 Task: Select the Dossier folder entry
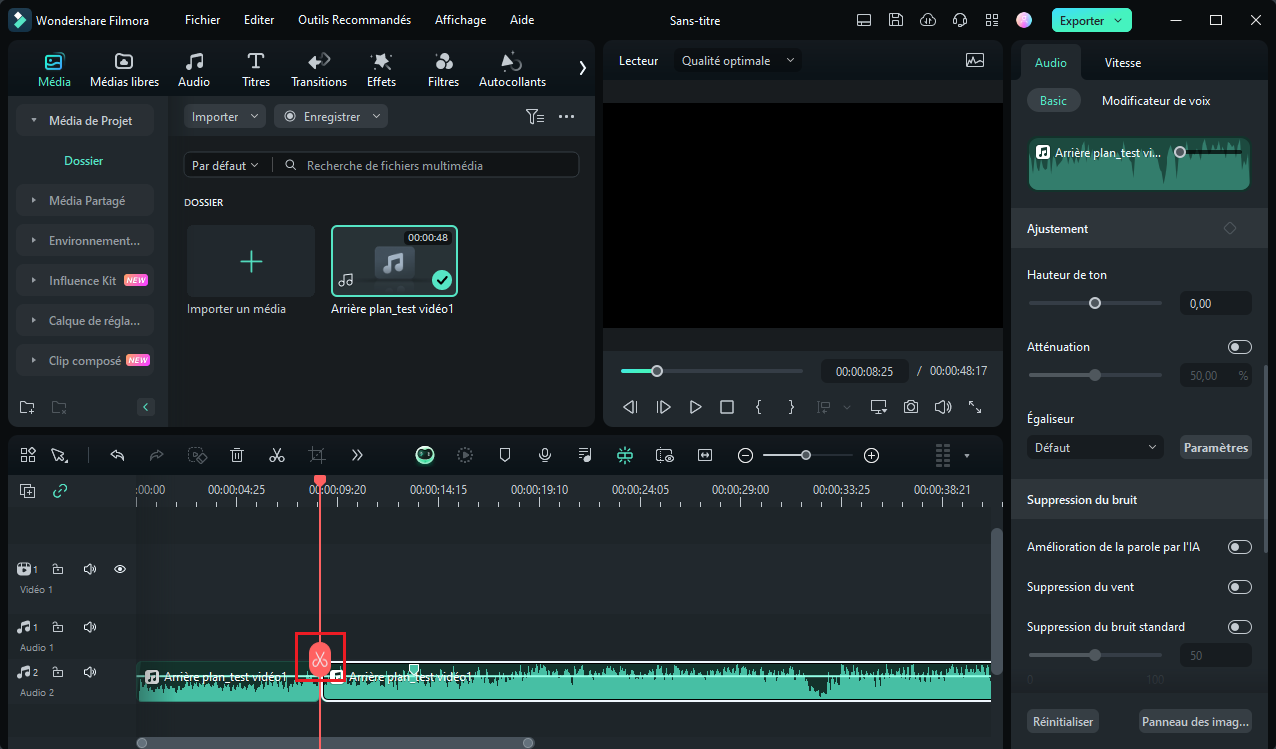coord(84,161)
